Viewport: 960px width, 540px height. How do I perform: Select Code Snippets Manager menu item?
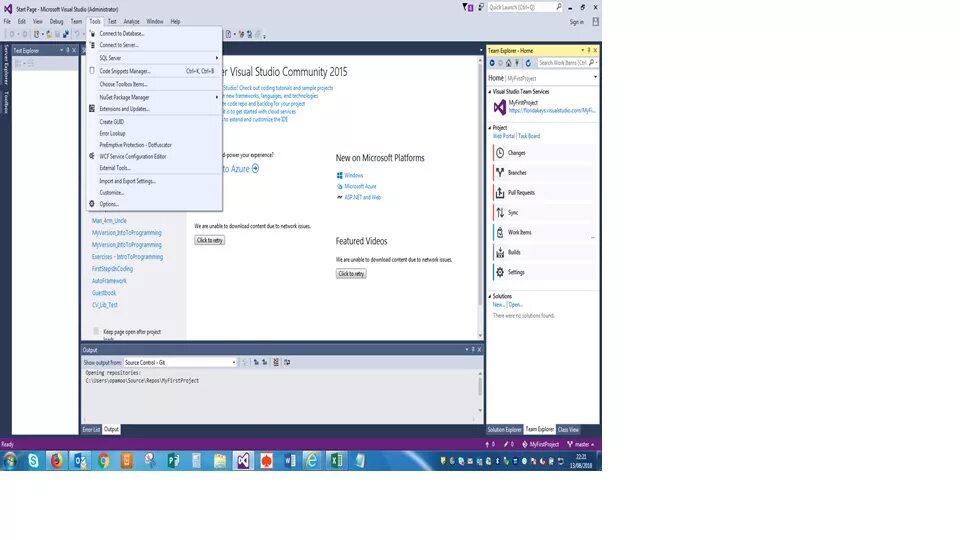coord(154,71)
